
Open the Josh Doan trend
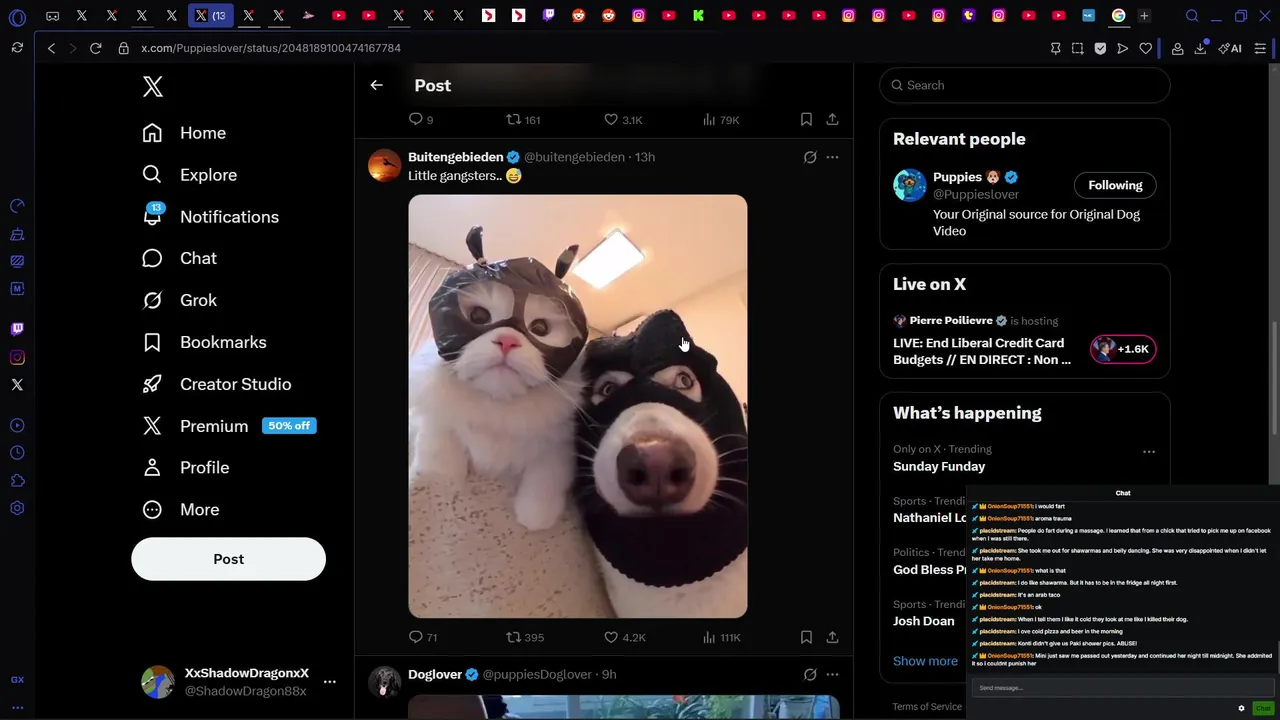click(x=924, y=621)
